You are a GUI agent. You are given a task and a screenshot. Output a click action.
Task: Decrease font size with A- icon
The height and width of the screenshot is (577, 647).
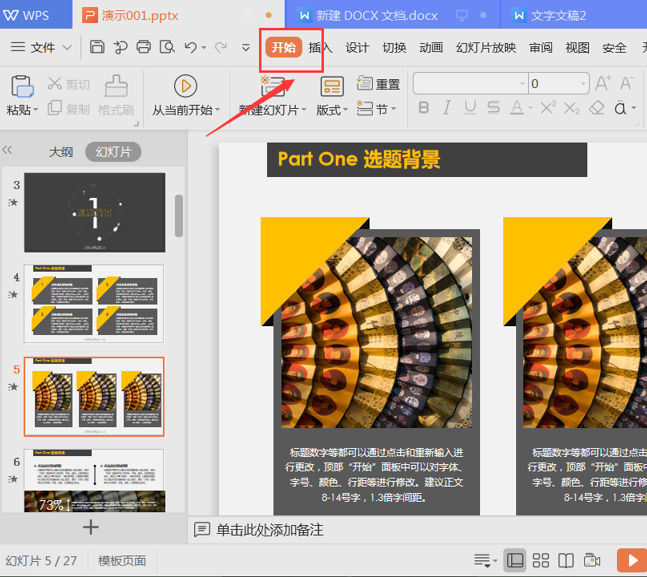(627, 83)
